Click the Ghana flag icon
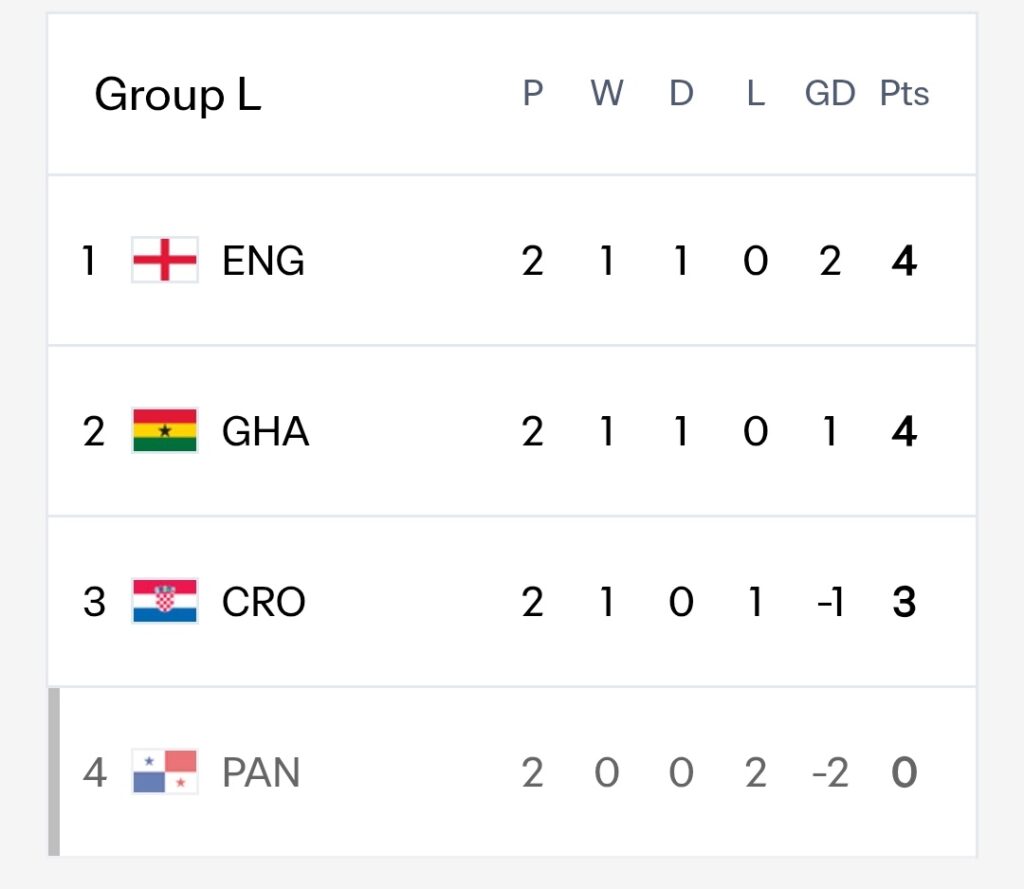Screen dimensions: 1024x889 click(x=165, y=430)
